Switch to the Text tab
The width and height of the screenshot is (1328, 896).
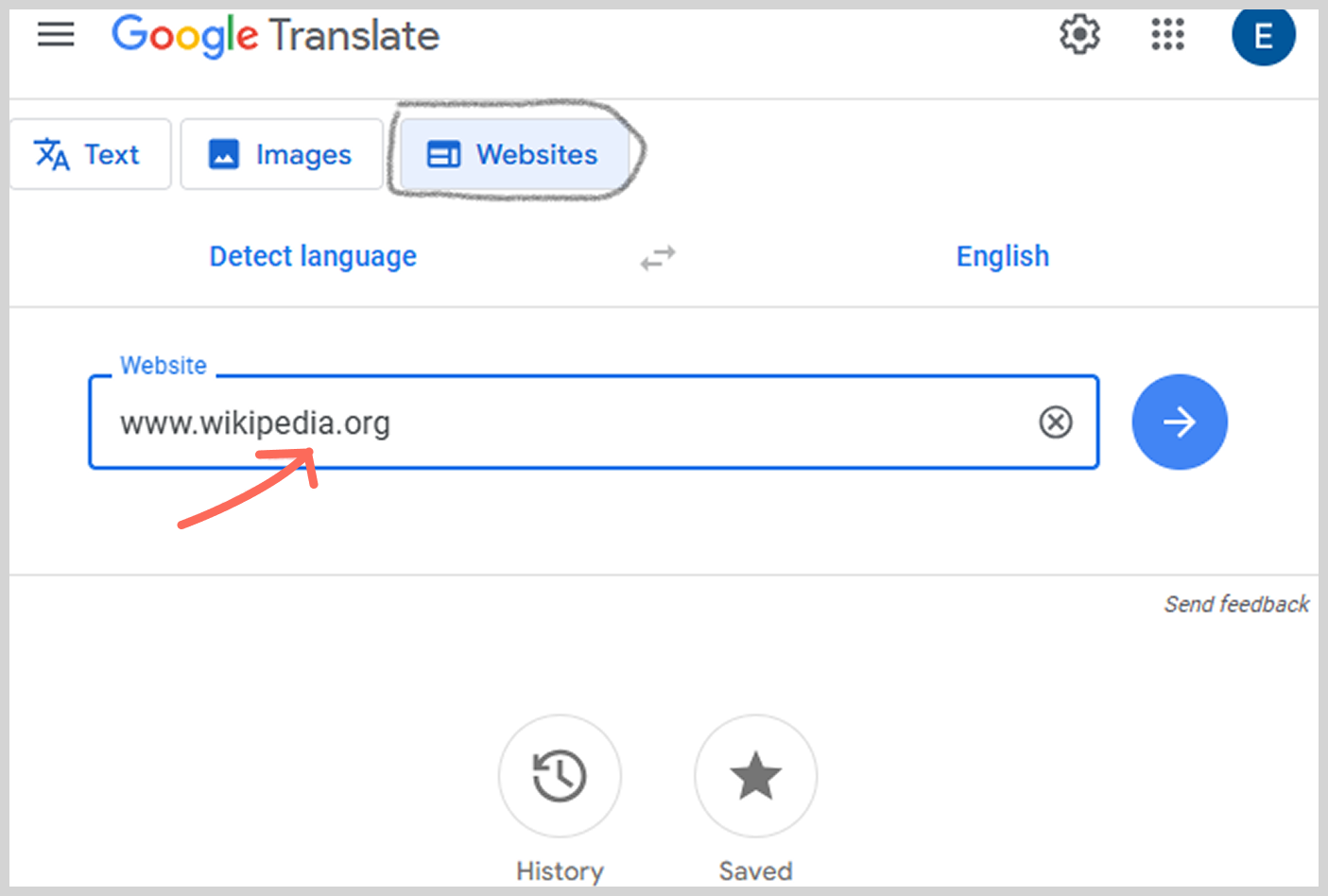91,154
